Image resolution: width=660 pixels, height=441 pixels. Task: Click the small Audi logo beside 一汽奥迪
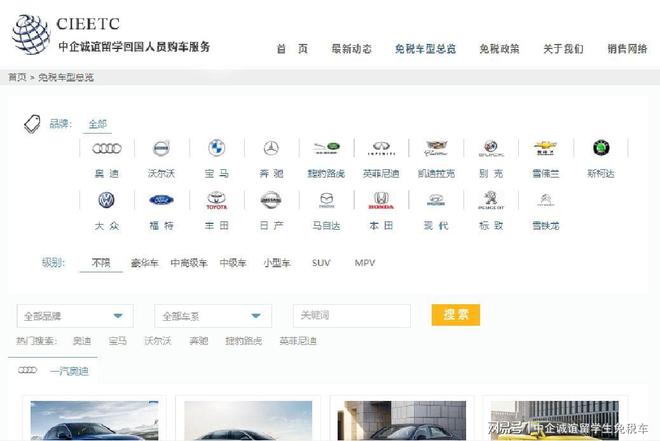(x=27, y=370)
